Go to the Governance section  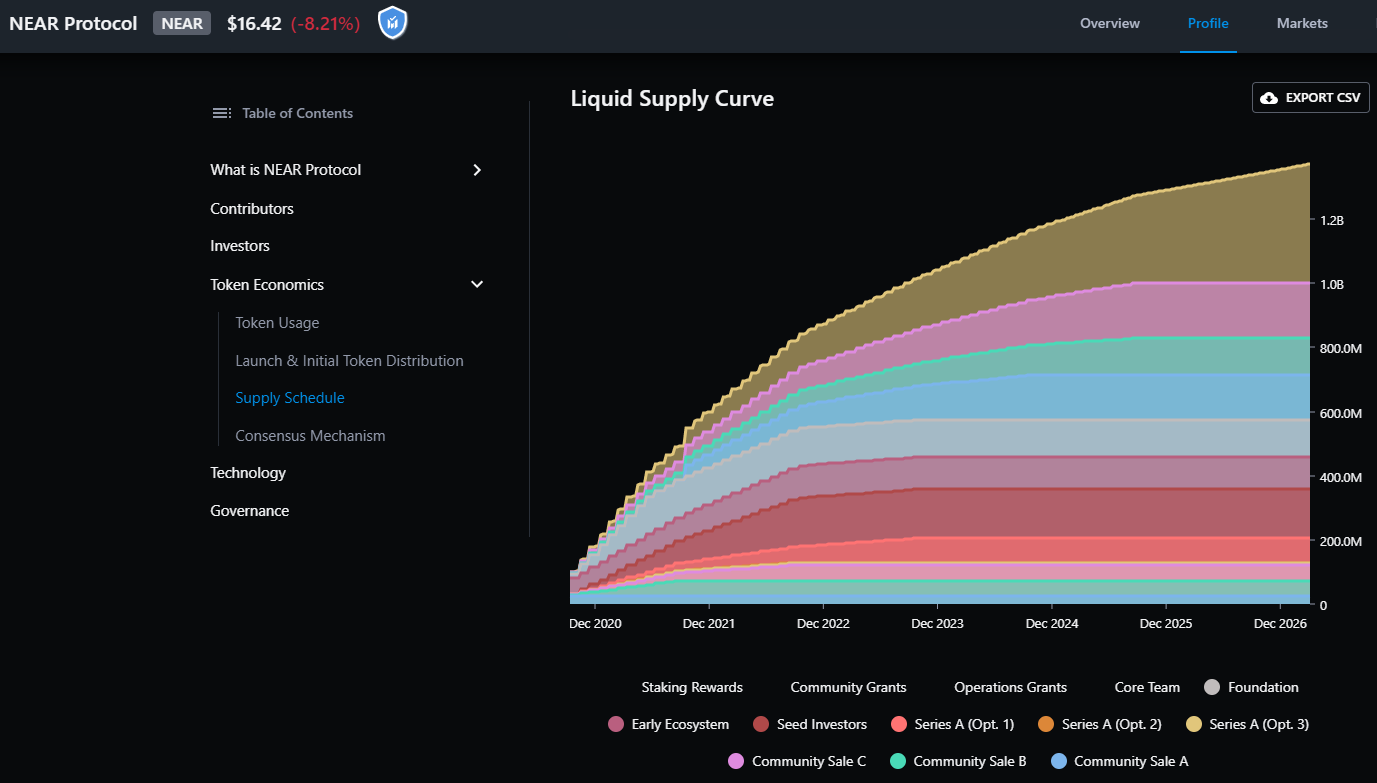point(249,511)
